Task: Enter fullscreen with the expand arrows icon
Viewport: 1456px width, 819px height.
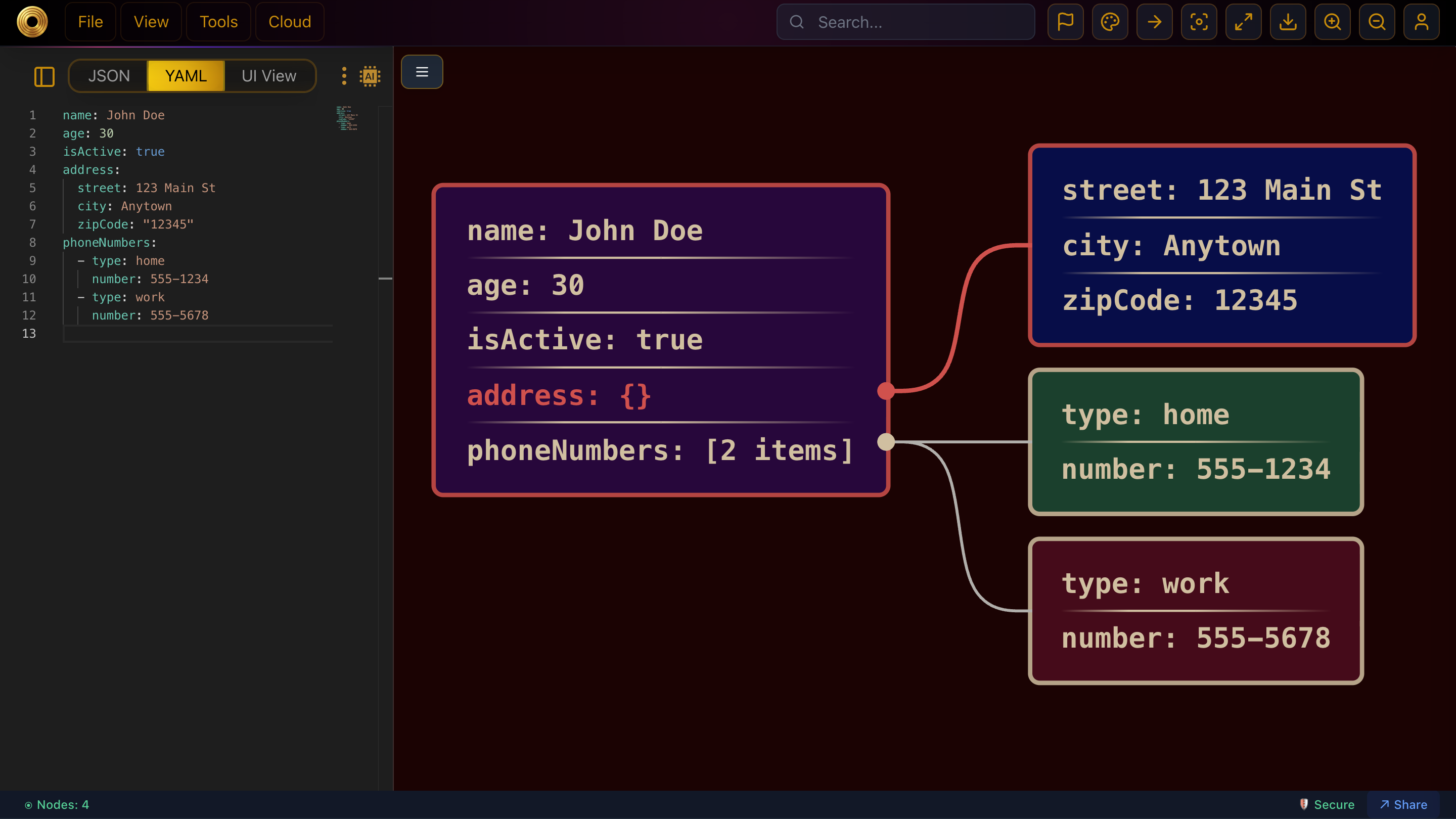Action: click(x=1243, y=21)
